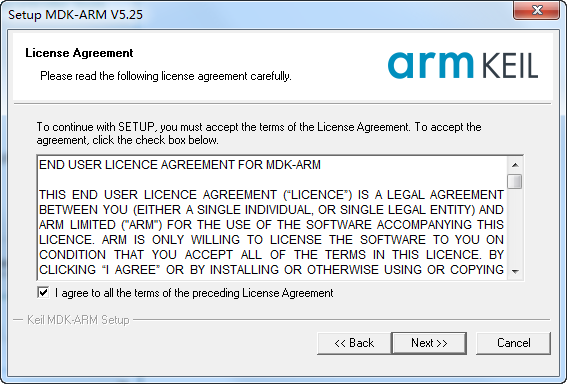Click the scroll thumb of the license box
567x384 pixels.
pyautogui.click(x=515, y=181)
